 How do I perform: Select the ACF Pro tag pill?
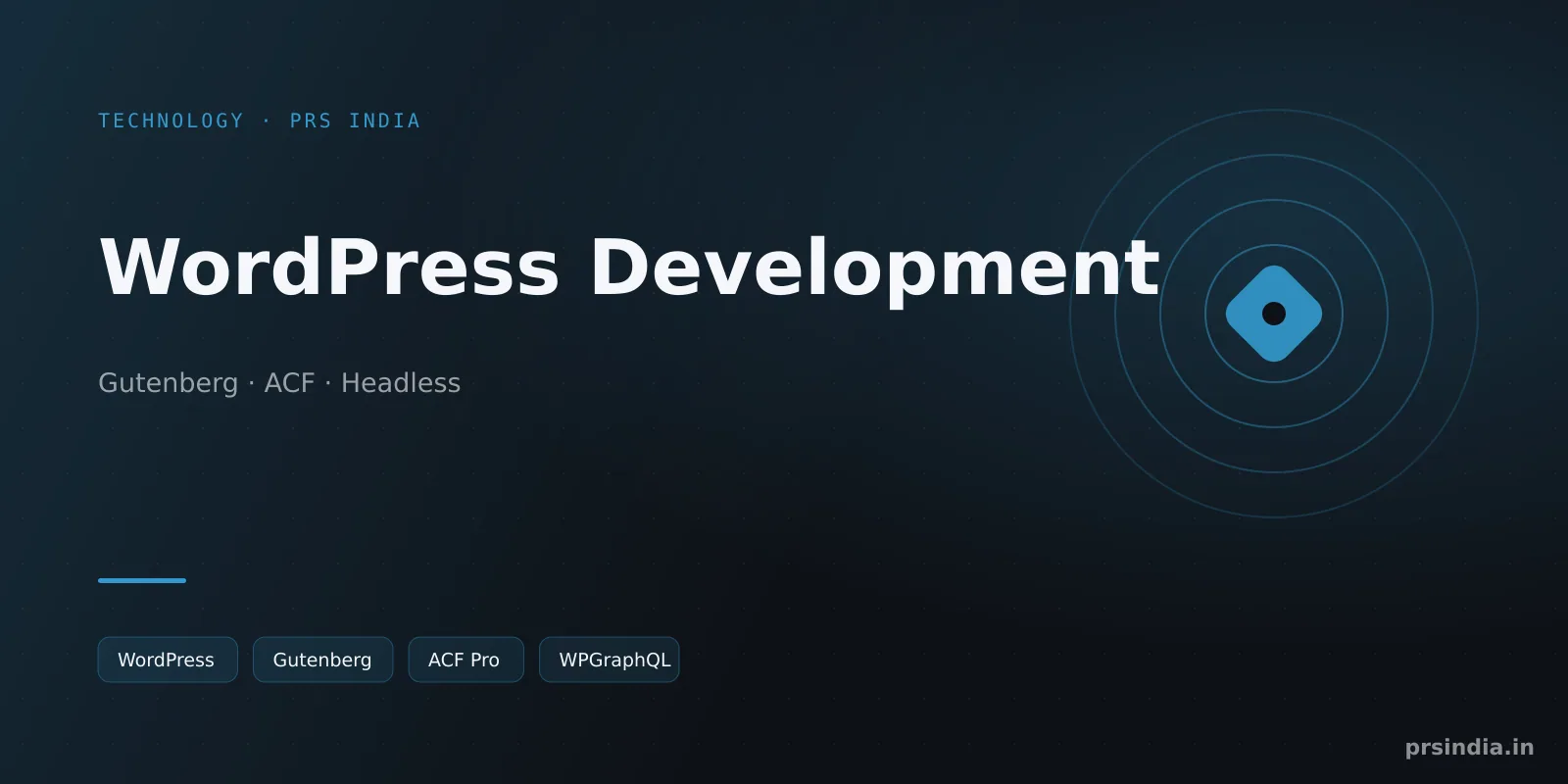[x=465, y=660]
